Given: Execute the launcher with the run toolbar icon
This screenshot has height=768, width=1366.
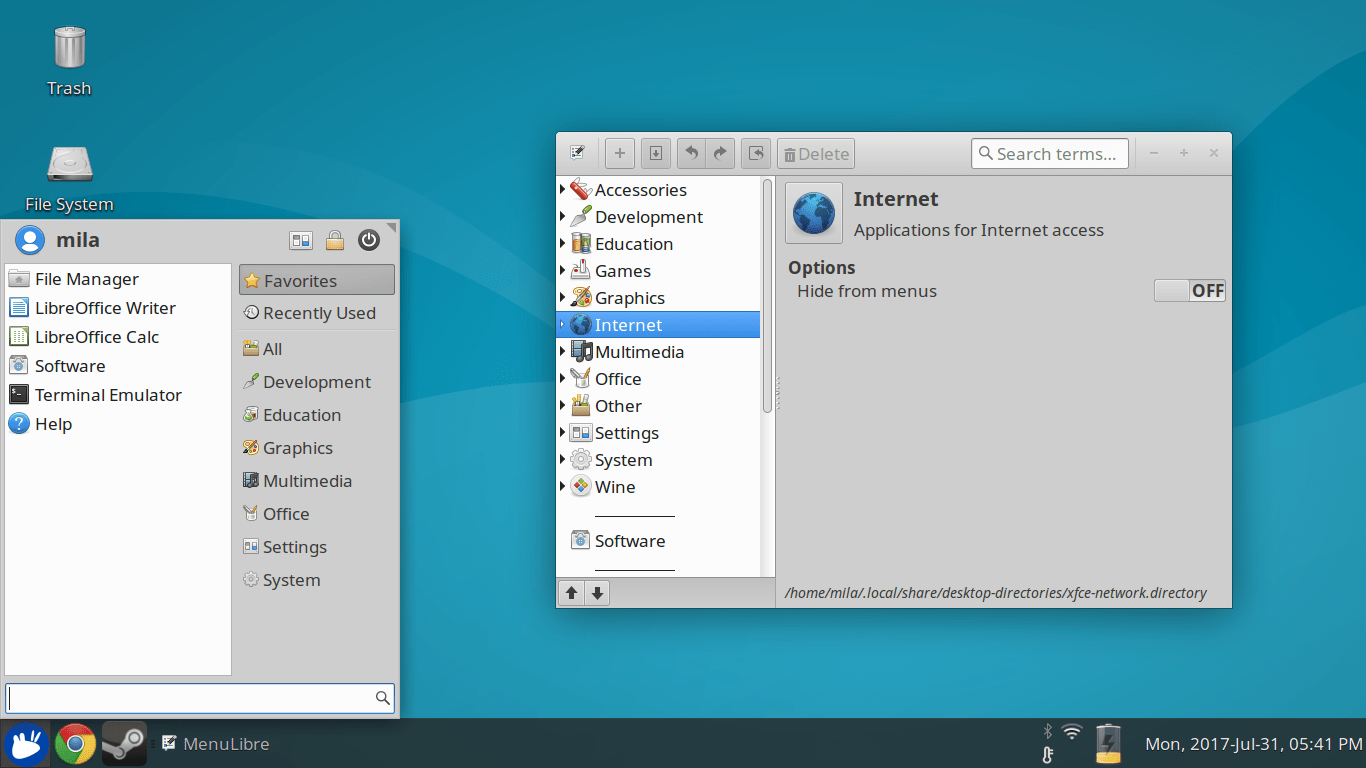Looking at the screenshot, I should coord(756,153).
